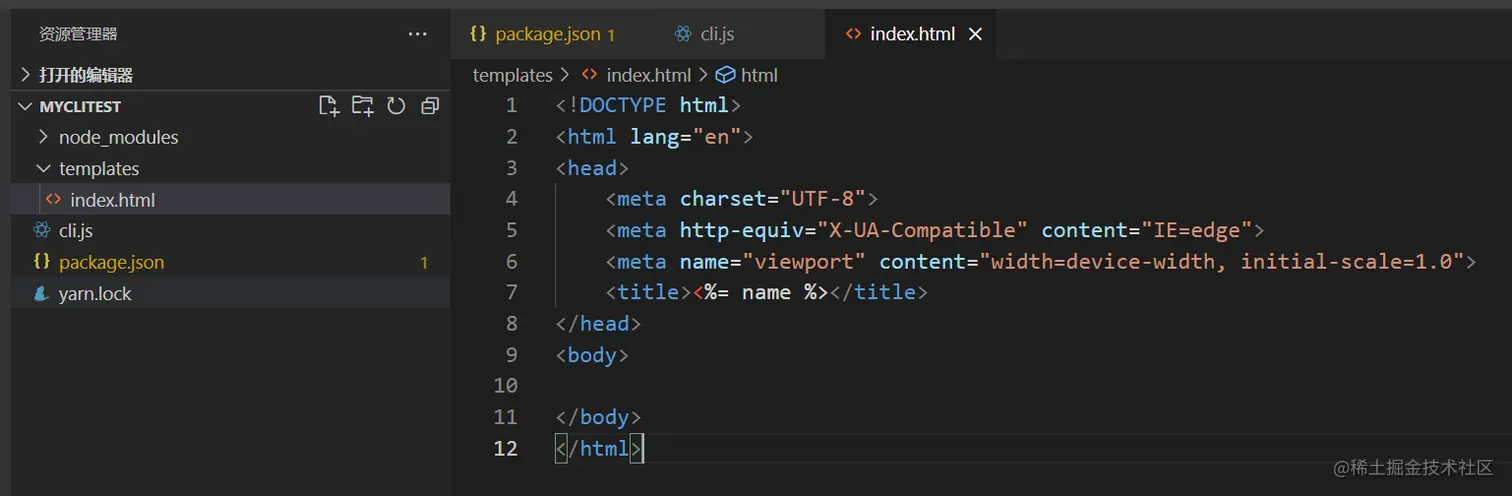Click the closing </html> tag
The image size is (1512, 496).
pos(600,448)
